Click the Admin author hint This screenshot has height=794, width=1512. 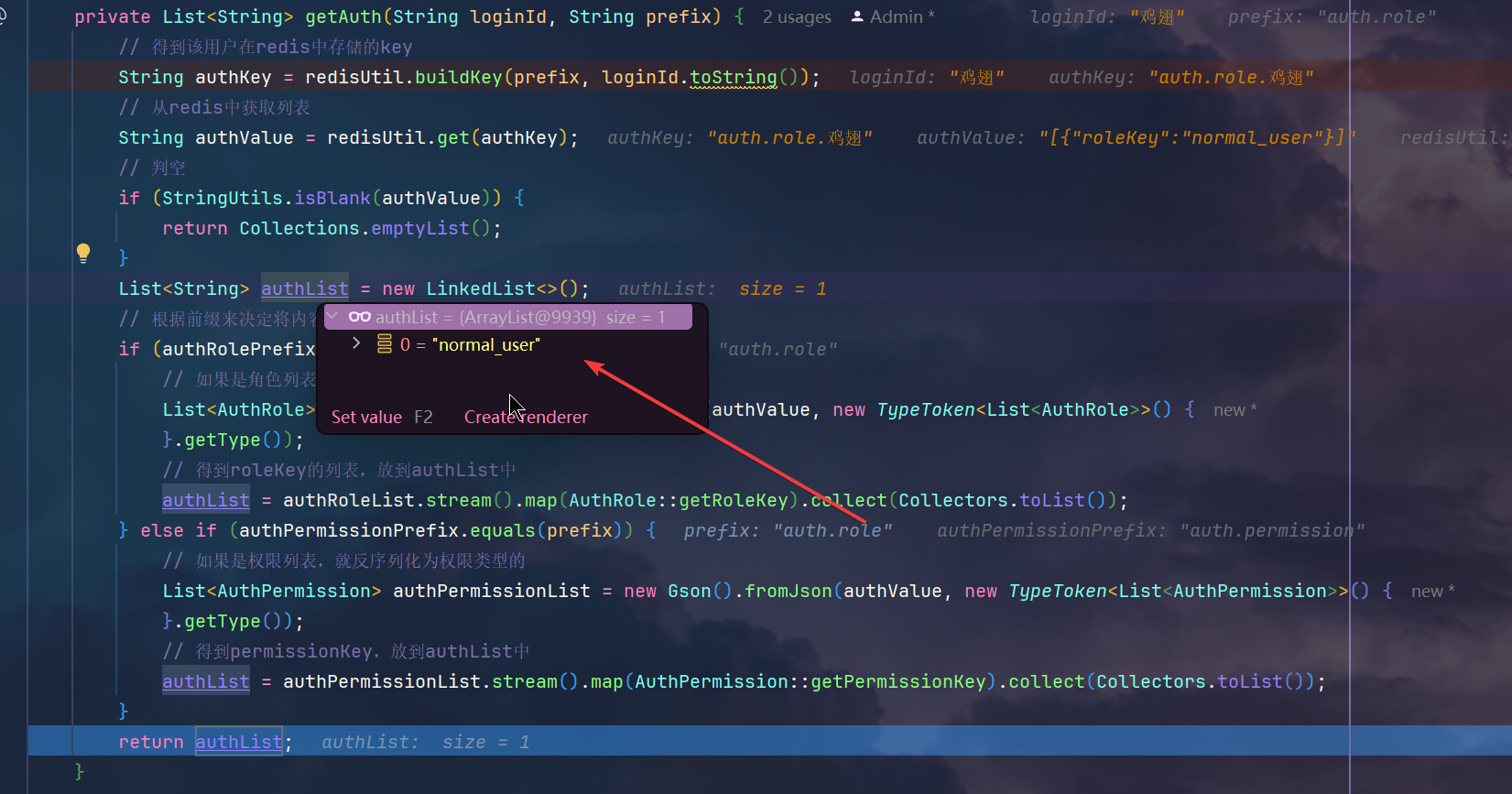pyautogui.click(x=902, y=16)
